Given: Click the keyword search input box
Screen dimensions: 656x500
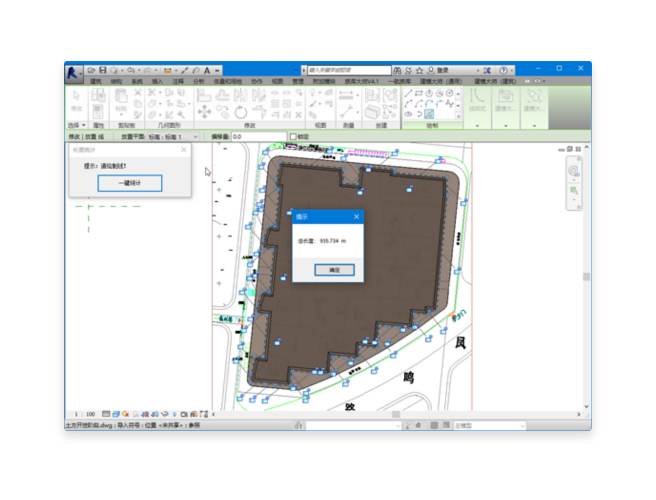Looking at the screenshot, I should (x=349, y=70).
